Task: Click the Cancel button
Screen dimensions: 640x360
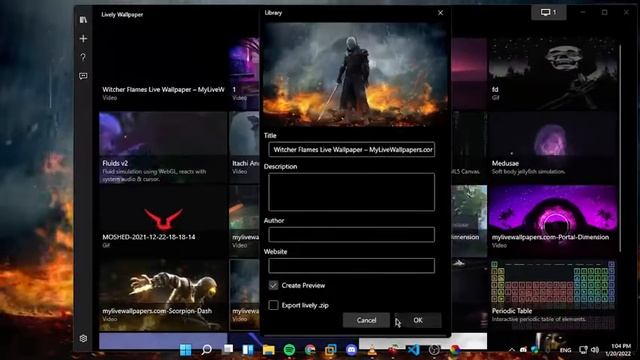Action: pos(366,320)
